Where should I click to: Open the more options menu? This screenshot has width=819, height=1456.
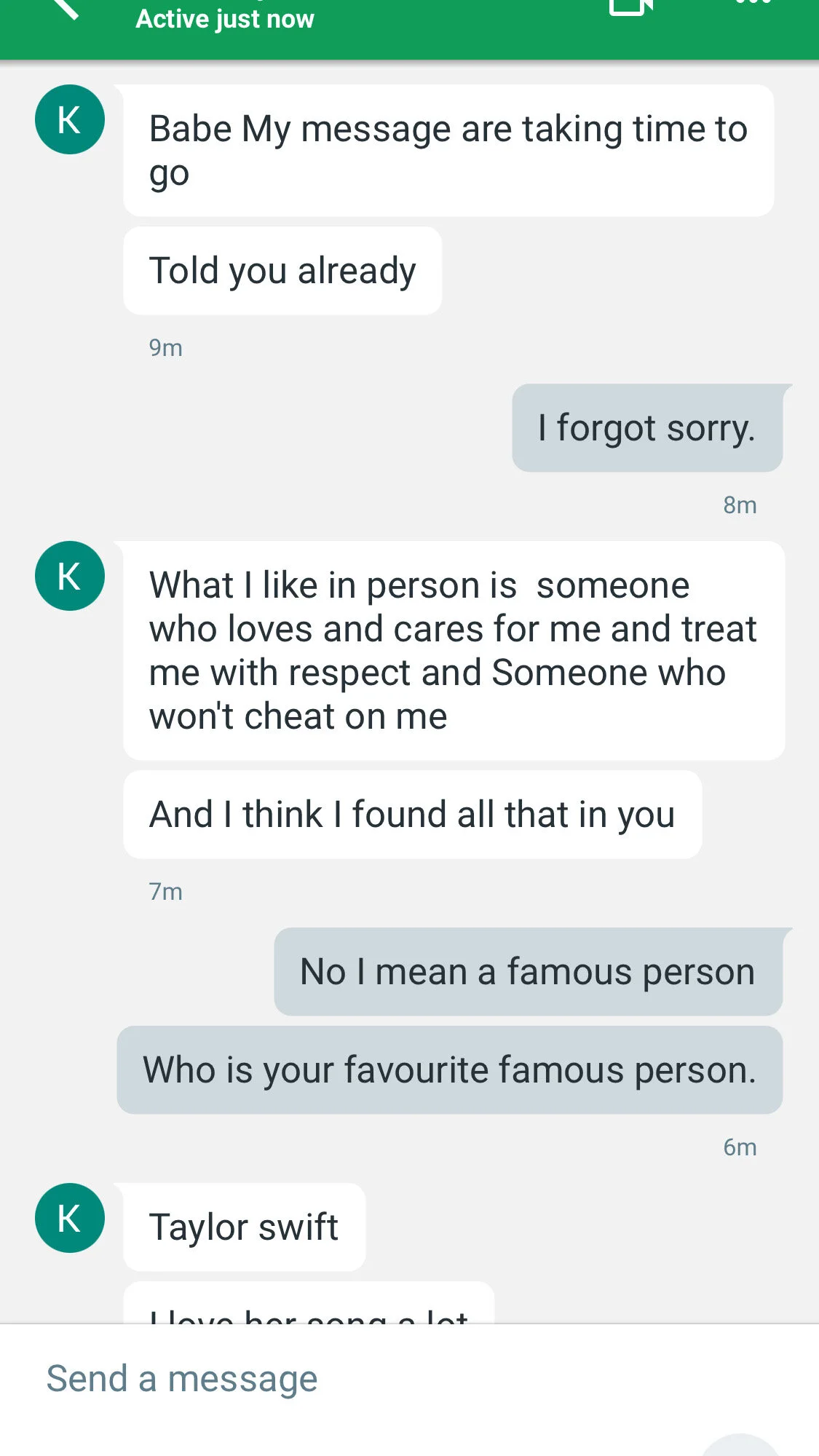pyautogui.click(x=753, y=2)
